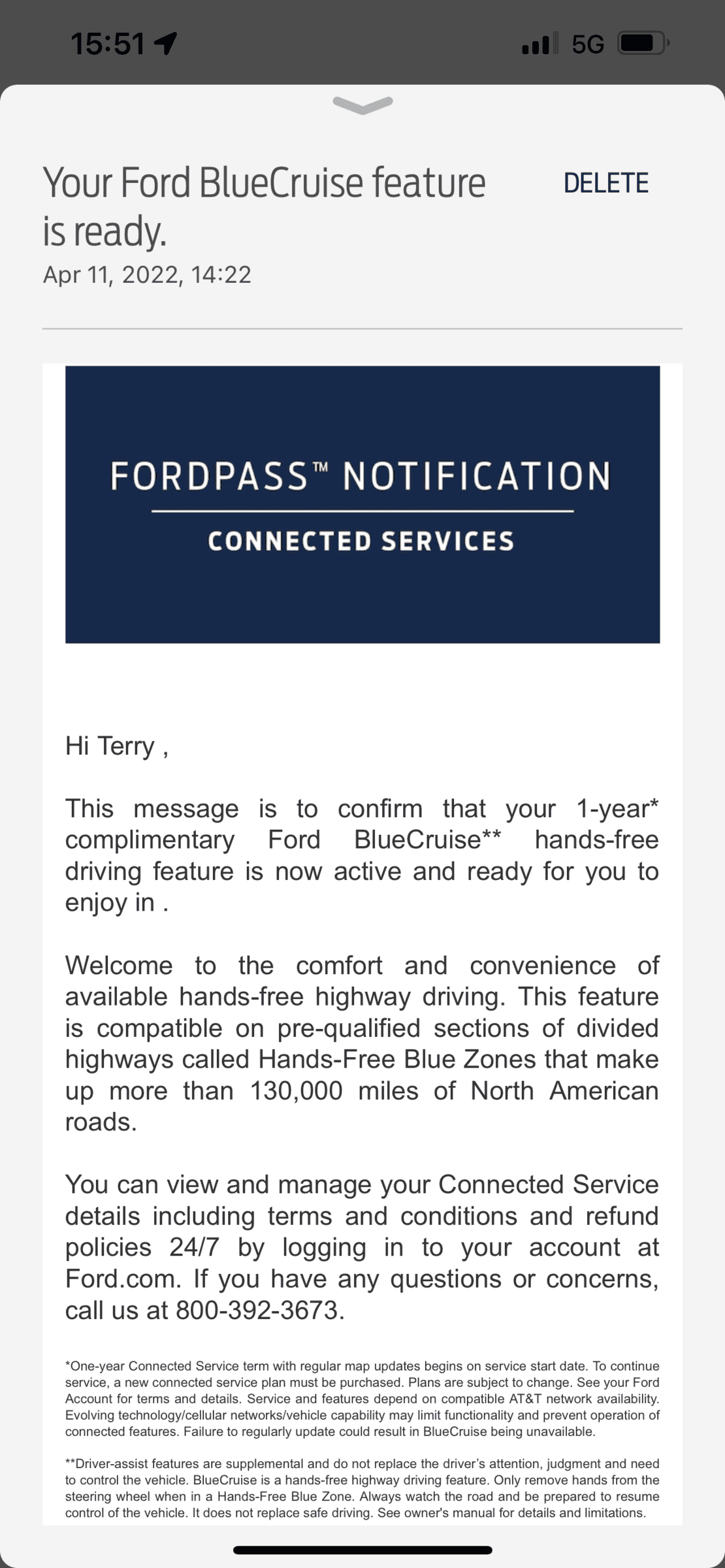Call the 800-392-3673 phone number

(259, 1310)
